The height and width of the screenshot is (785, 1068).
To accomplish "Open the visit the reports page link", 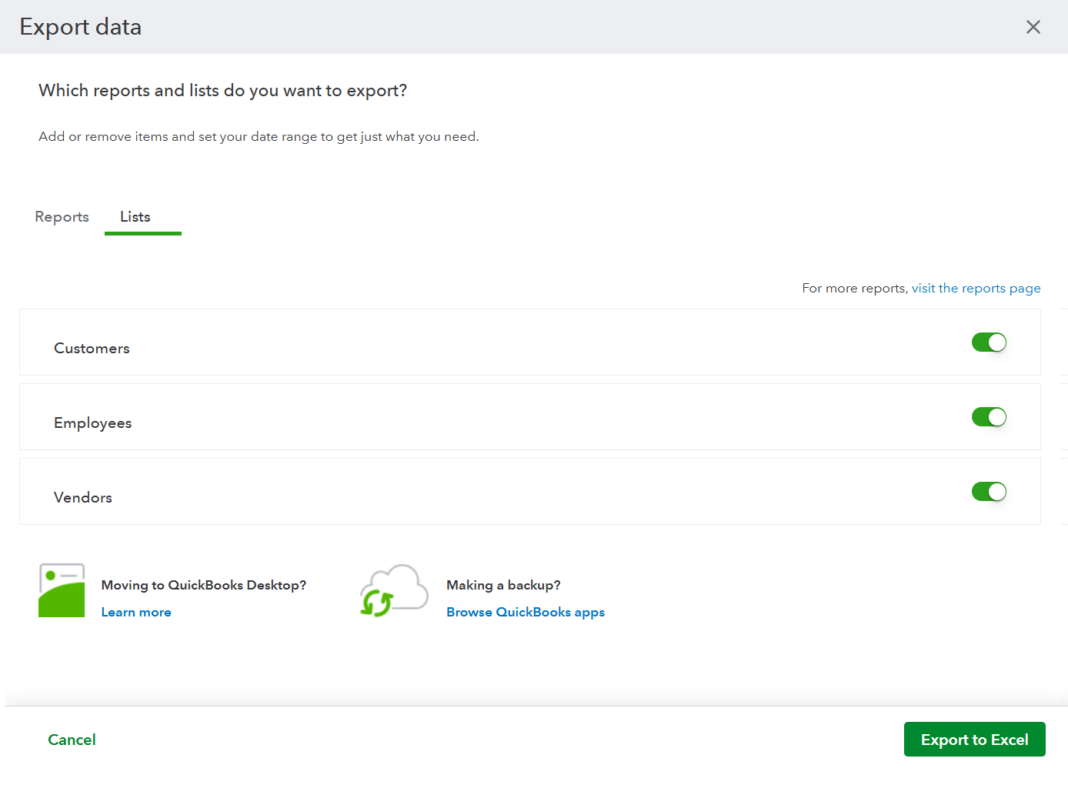I will coord(976,288).
